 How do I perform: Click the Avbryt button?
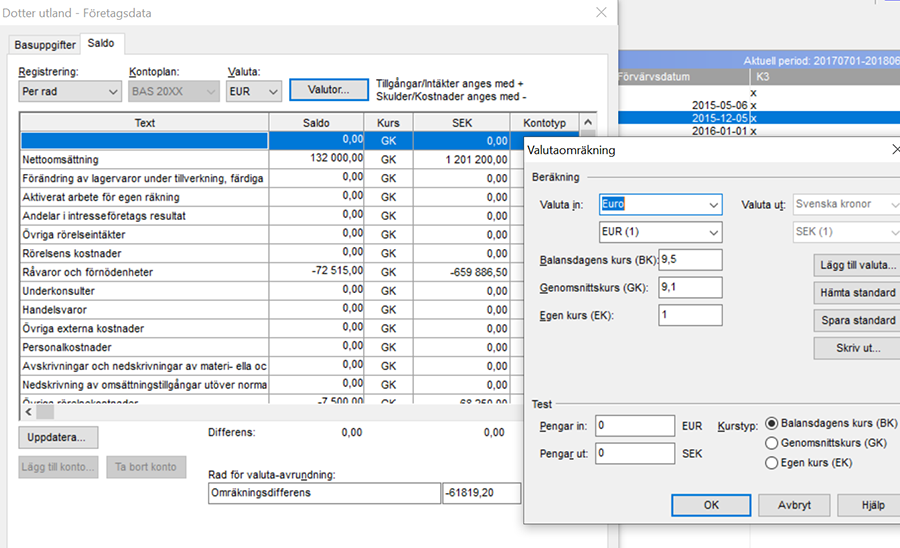(x=793, y=505)
